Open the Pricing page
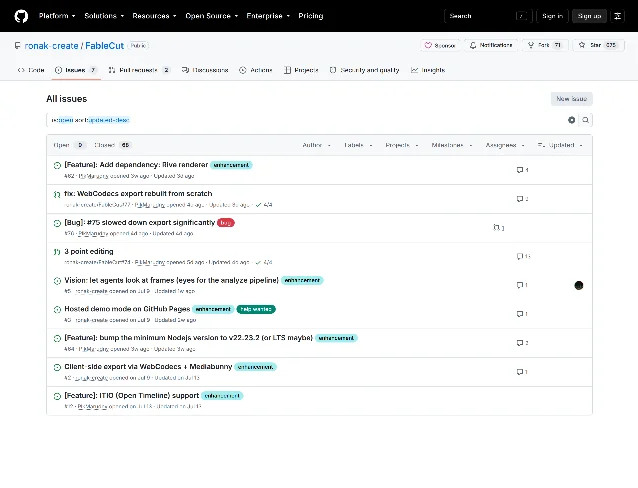This screenshot has width=638, height=488. 311,16
